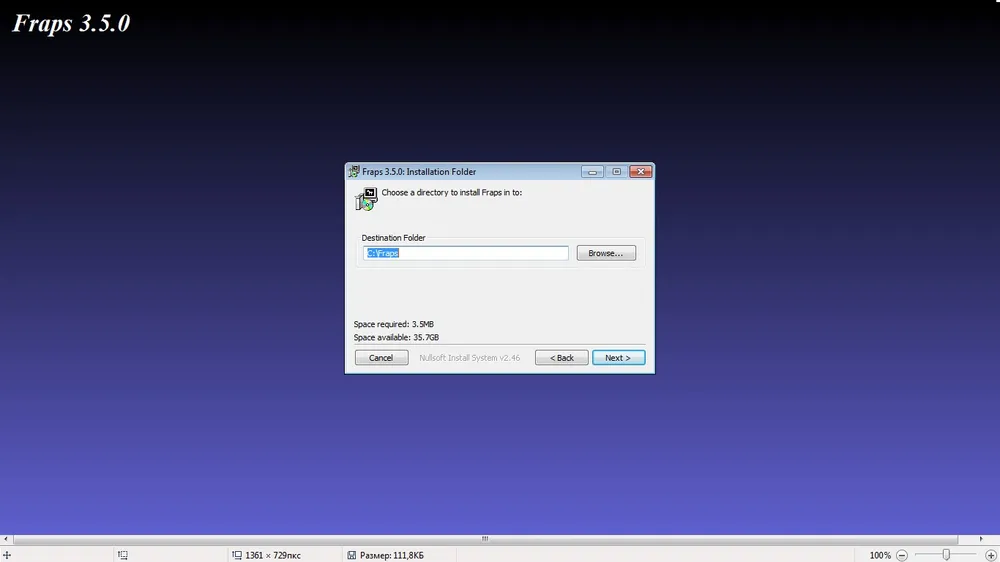Click the zoom in plus button
Viewport: 1000px width, 562px height.
click(990, 556)
